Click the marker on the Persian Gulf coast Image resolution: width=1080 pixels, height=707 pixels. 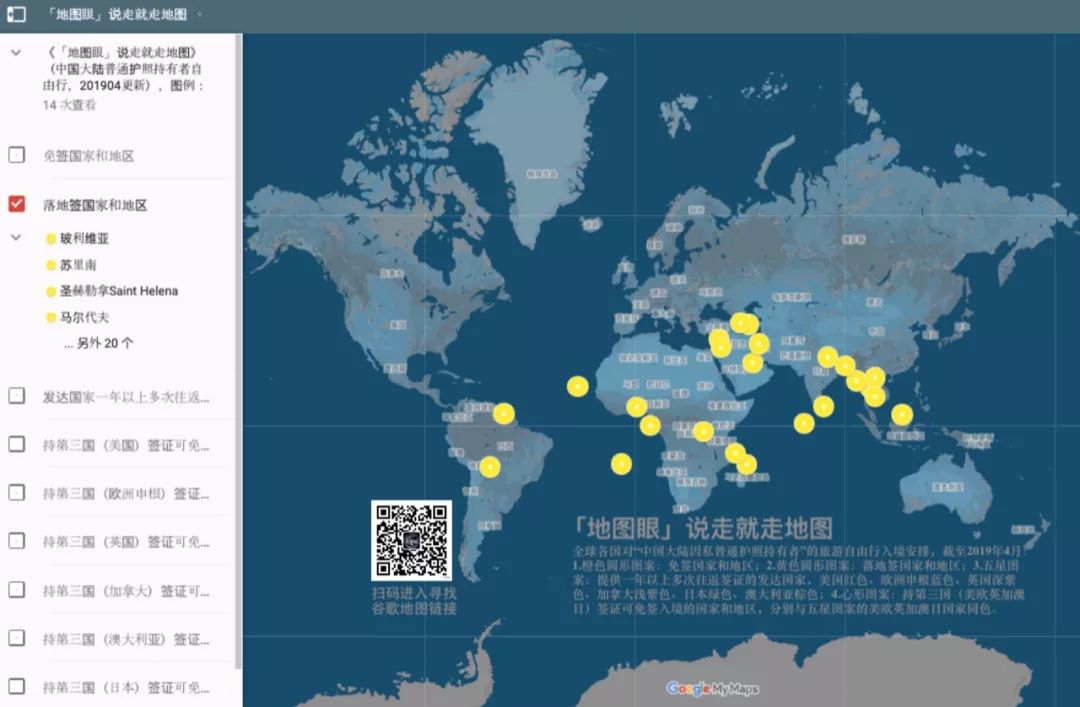(x=753, y=362)
